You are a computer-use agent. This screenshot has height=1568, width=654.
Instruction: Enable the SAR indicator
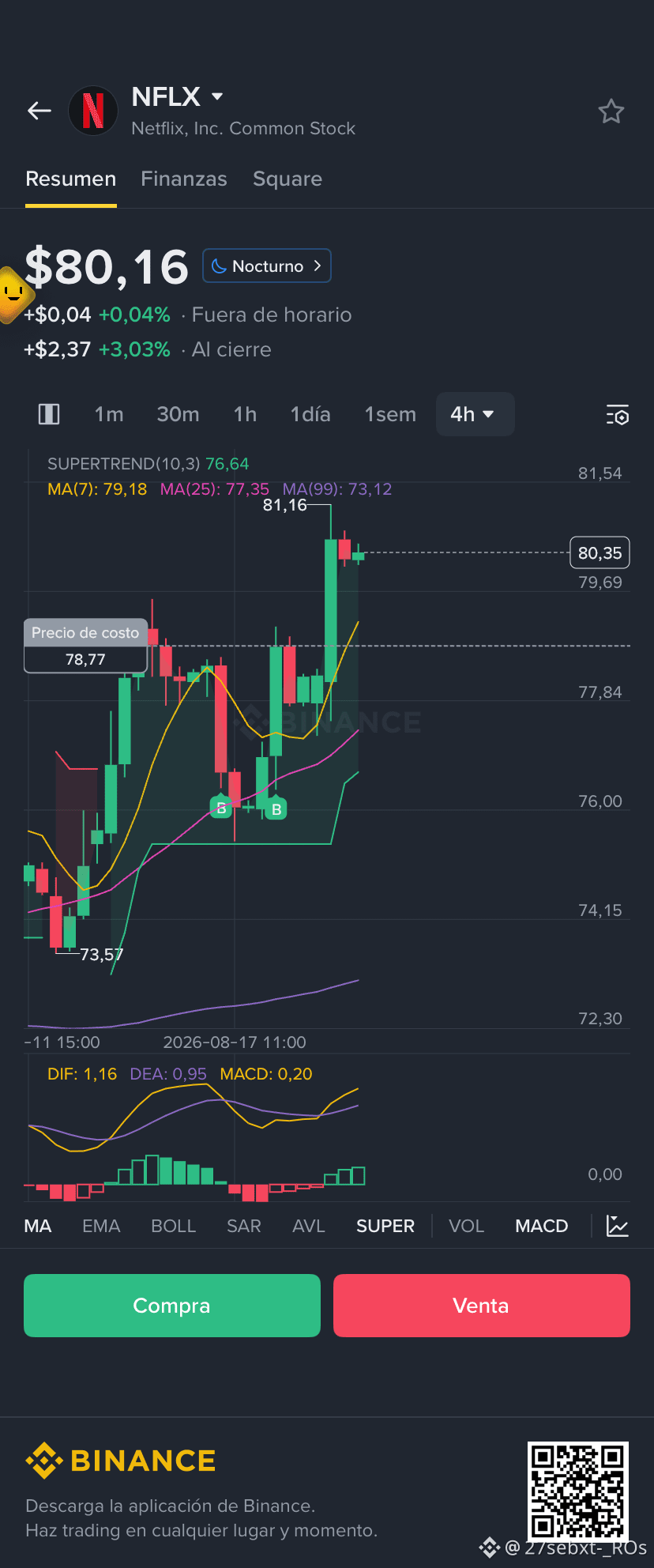click(x=244, y=1226)
